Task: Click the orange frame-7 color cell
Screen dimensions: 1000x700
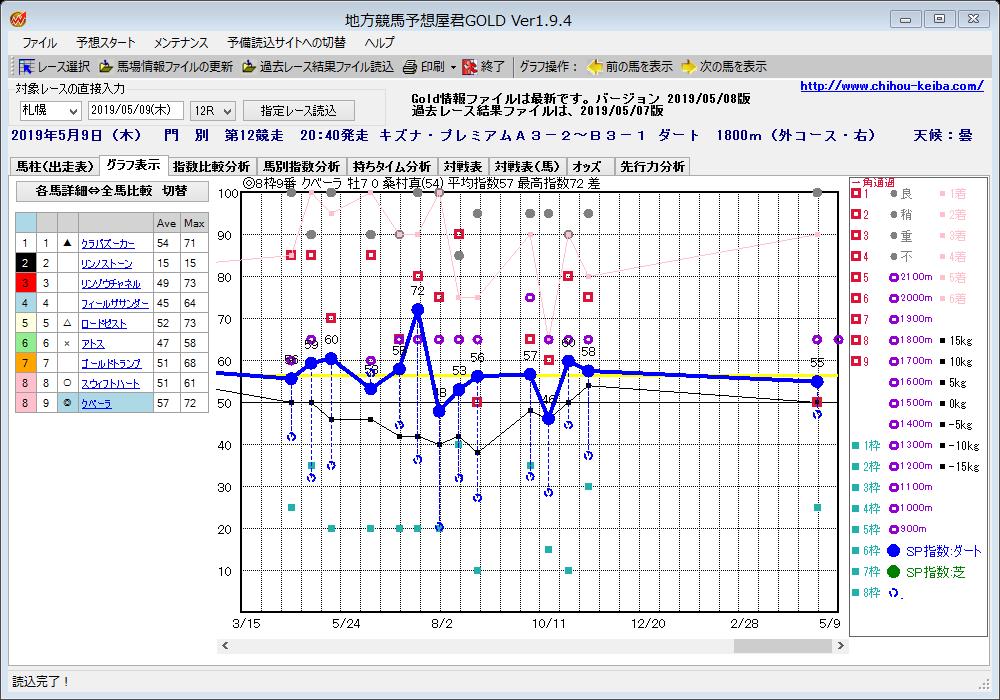Action: [x=26, y=363]
